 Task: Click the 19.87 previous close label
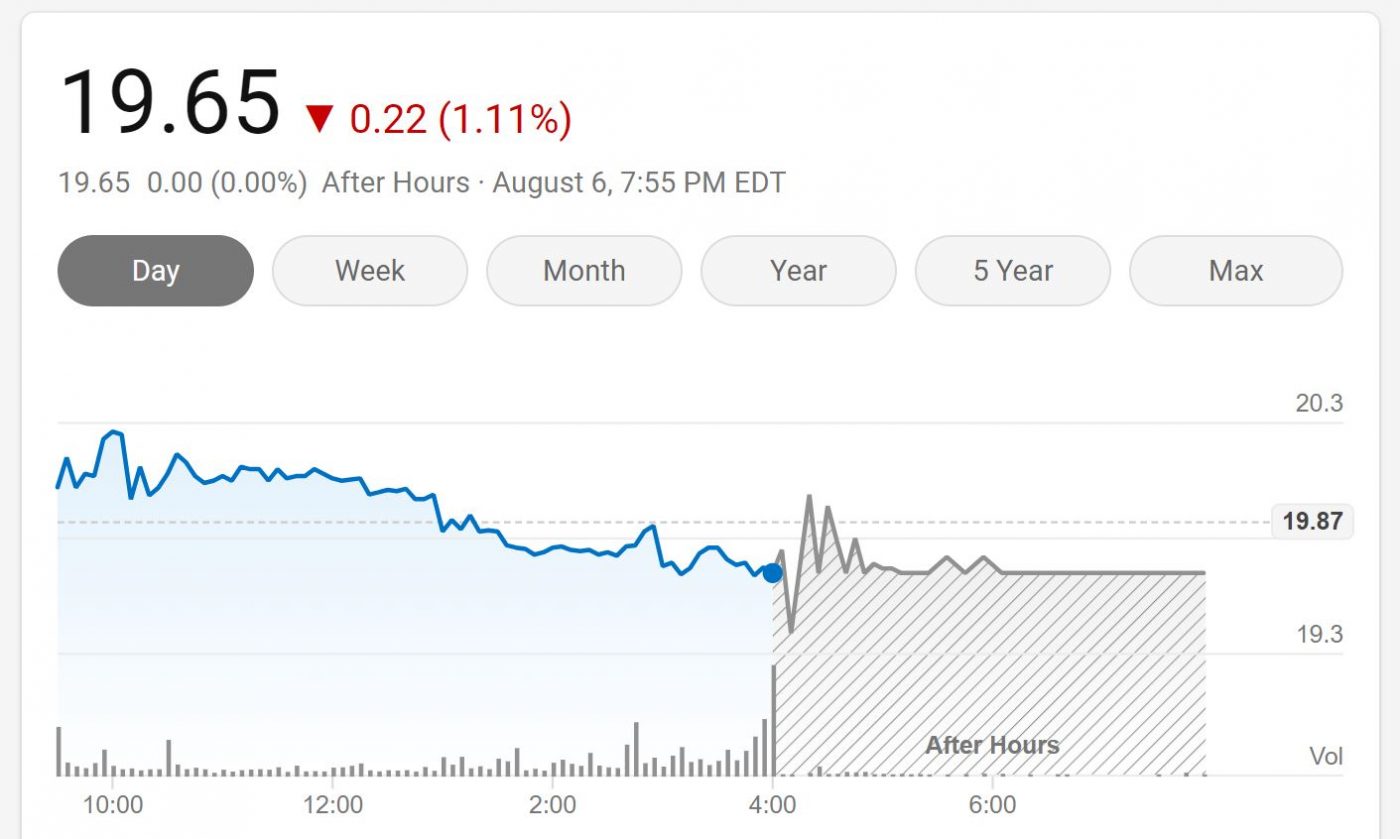click(x=1312, y=521)
